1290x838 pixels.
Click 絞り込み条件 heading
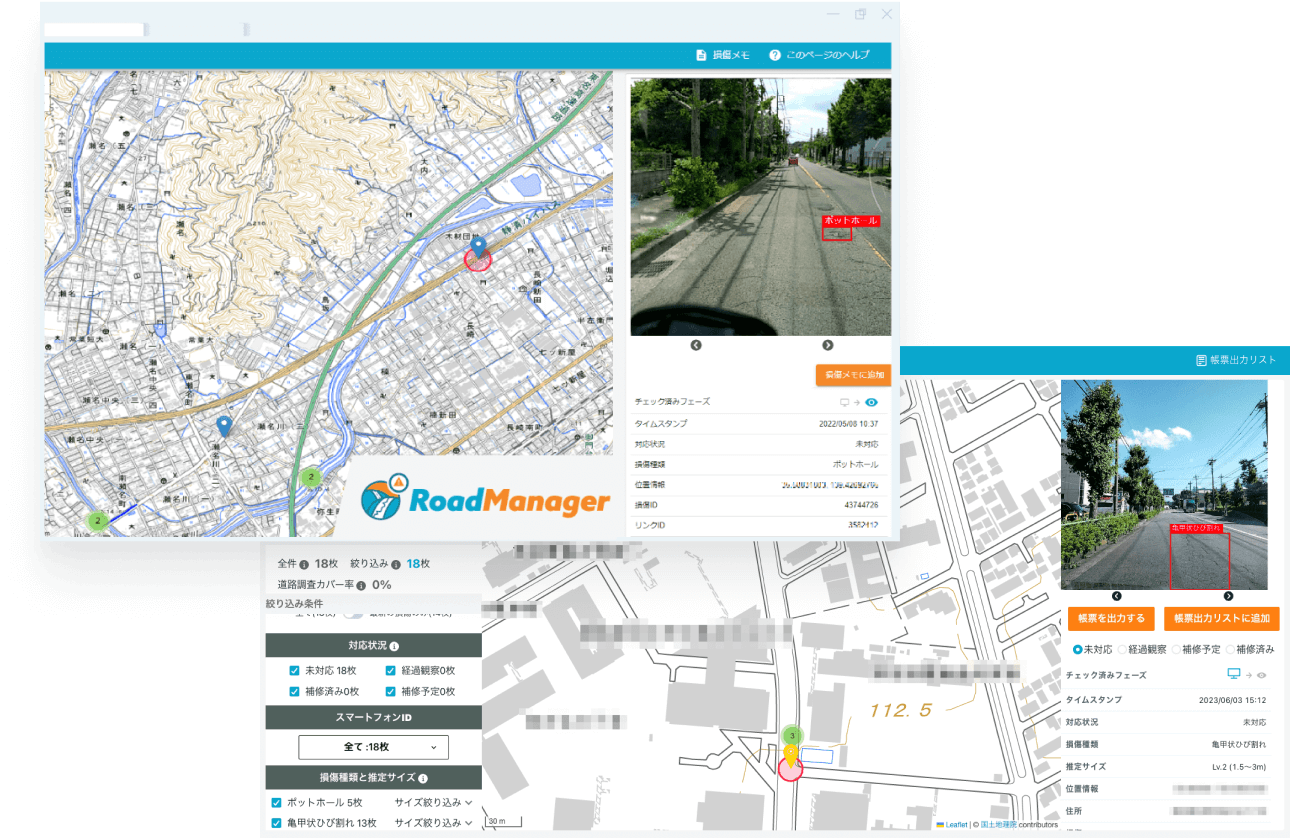(294, 603)
